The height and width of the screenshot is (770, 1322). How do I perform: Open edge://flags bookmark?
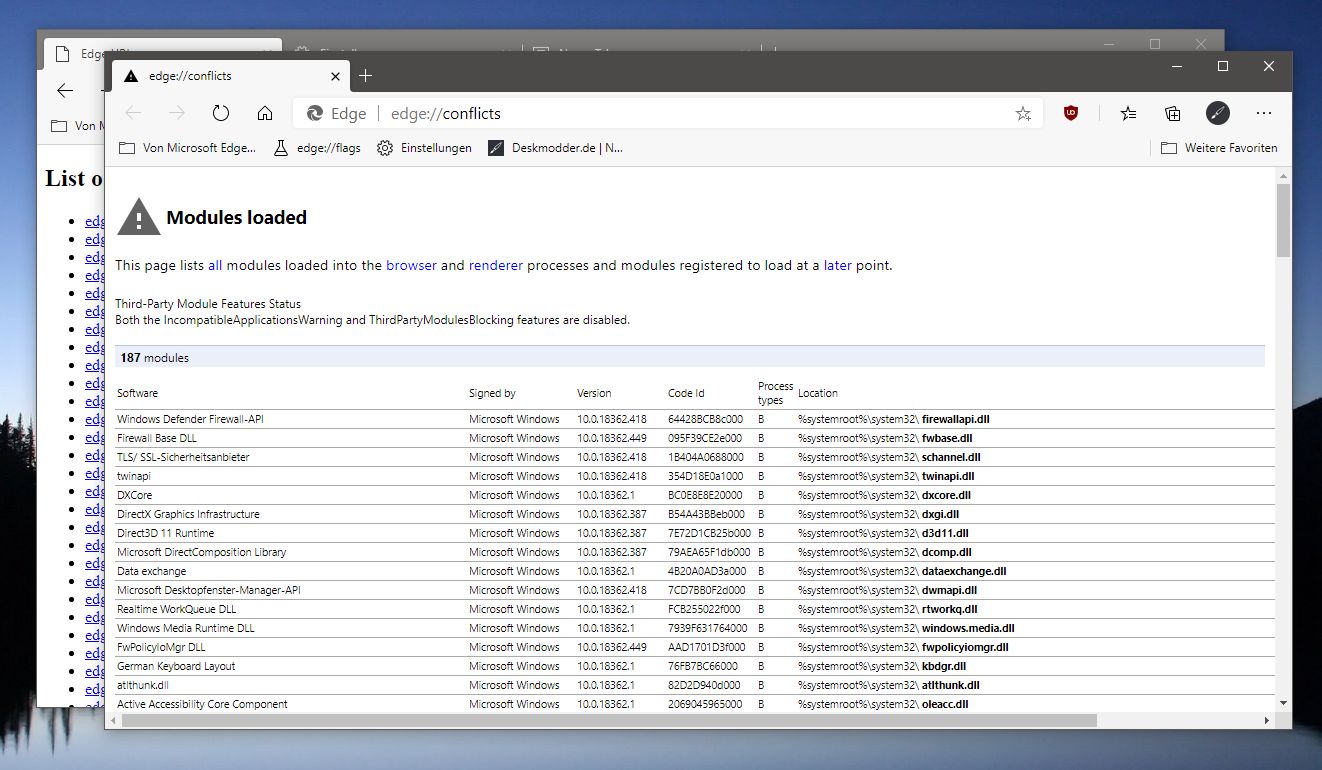click(x=316, y=148)
